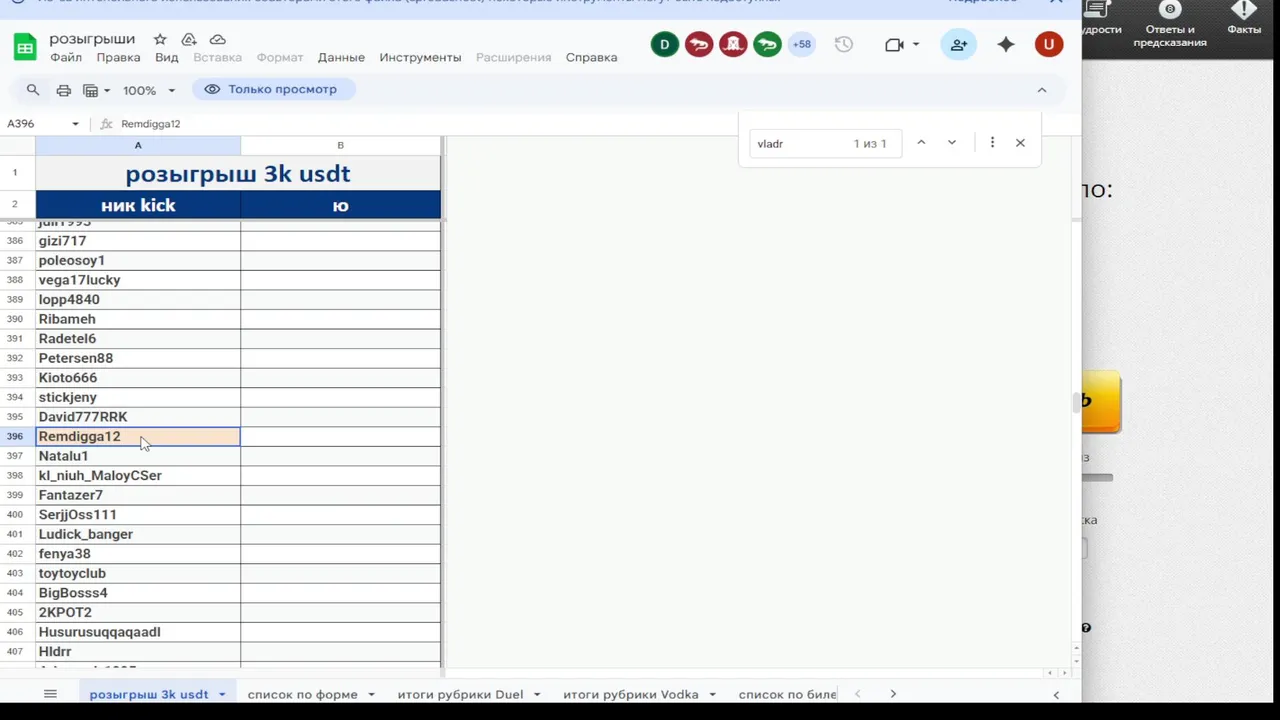Select row 400 header

(x=15, y=515)
